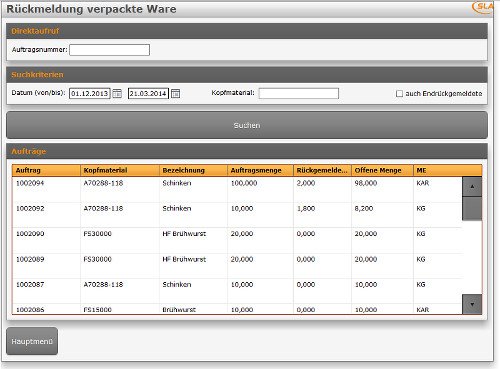The width and height of the screenshot is (500, 369).
Task: Click Rückgemeldet value 2,000
Action: [x=306, y=183]
